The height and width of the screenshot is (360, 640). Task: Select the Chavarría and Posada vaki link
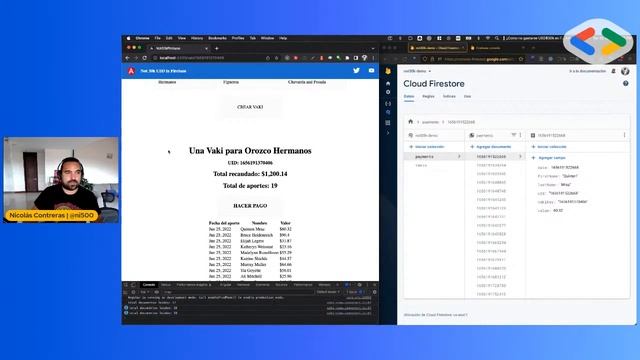click(x=307, y=82)
